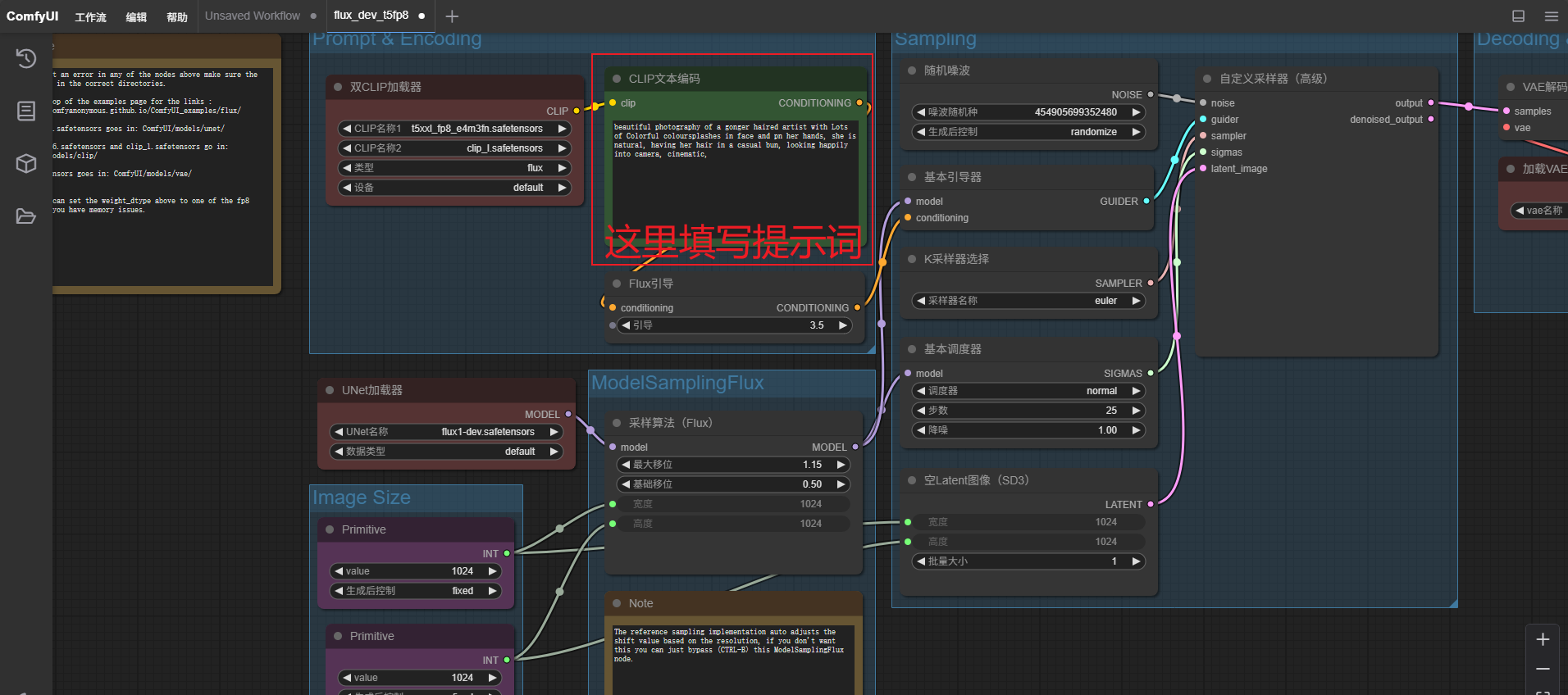Open the UNet名称 flux1-dev.safetensors selector

click(446, 432)
